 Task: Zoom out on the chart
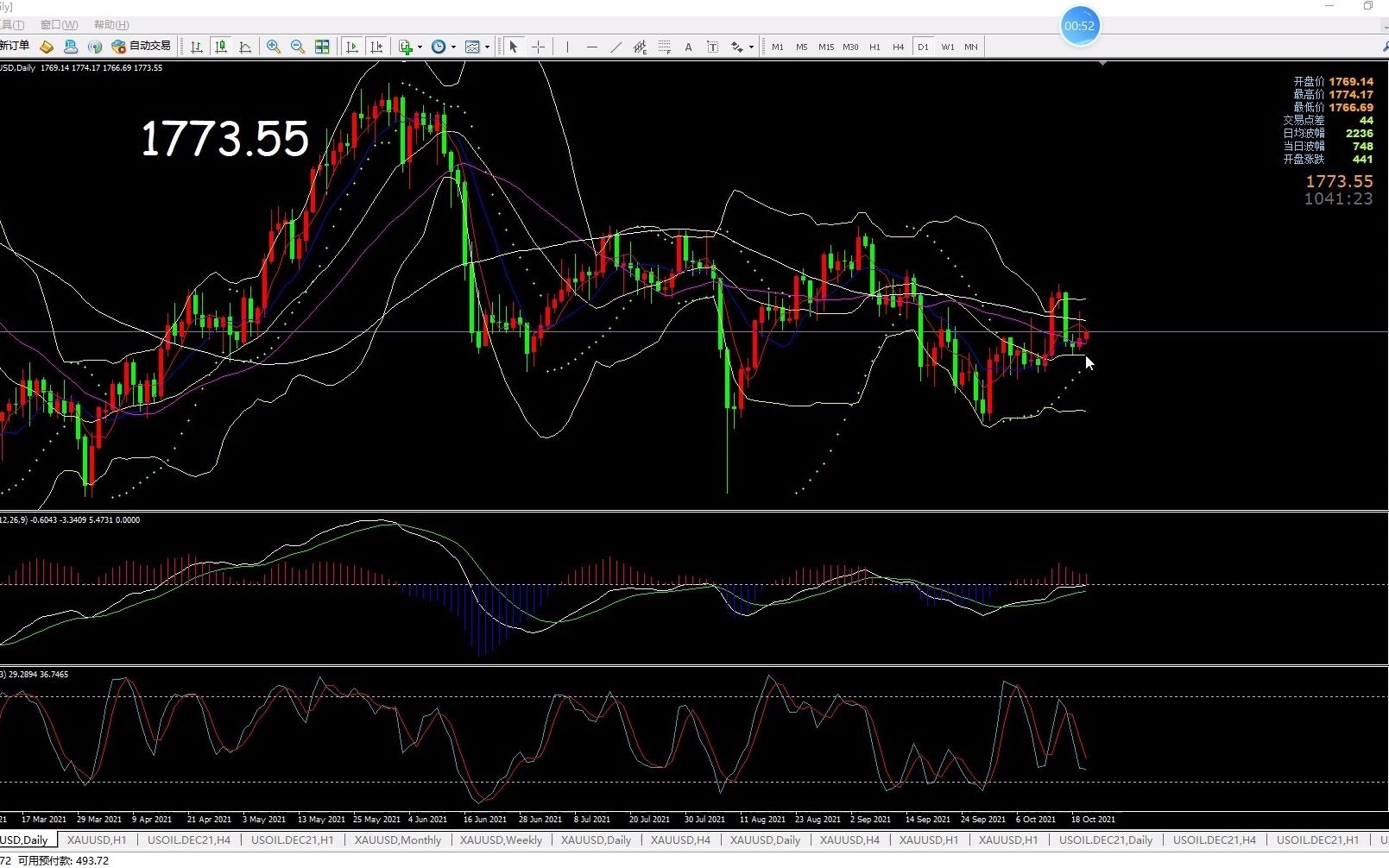coord(298,47)
